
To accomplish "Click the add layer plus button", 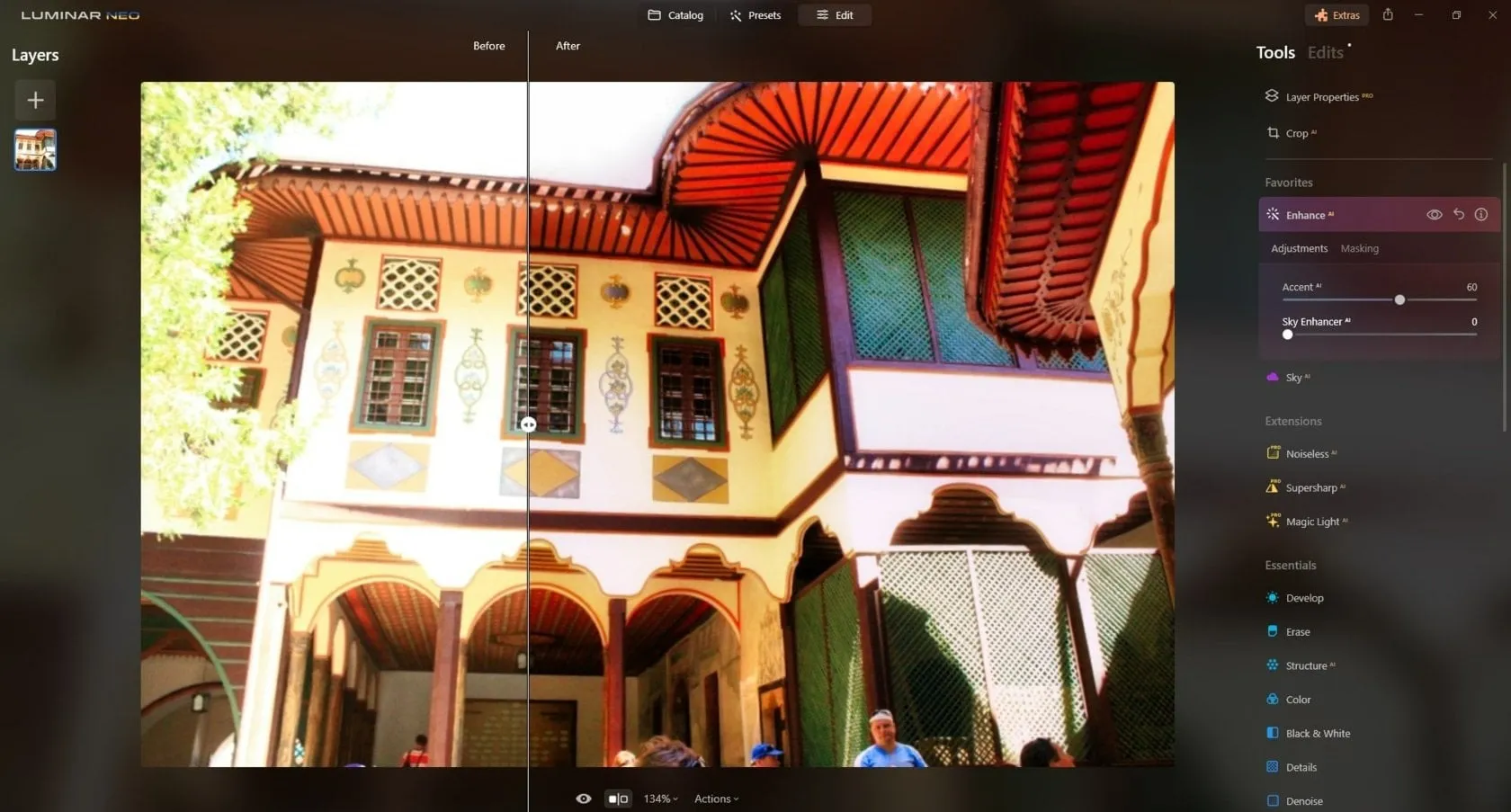I will click(x=35, y=100).
